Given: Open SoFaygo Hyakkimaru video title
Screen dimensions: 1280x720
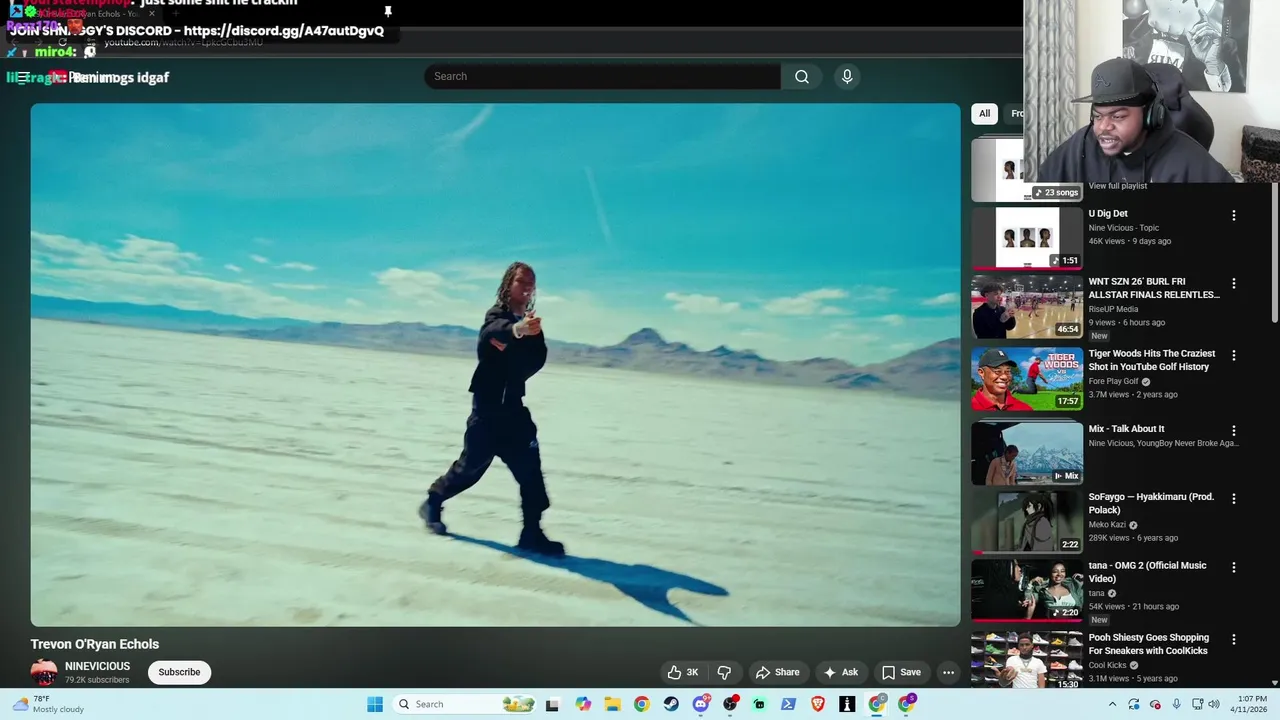Looking at the screenshot, I should pos(1151,503).
